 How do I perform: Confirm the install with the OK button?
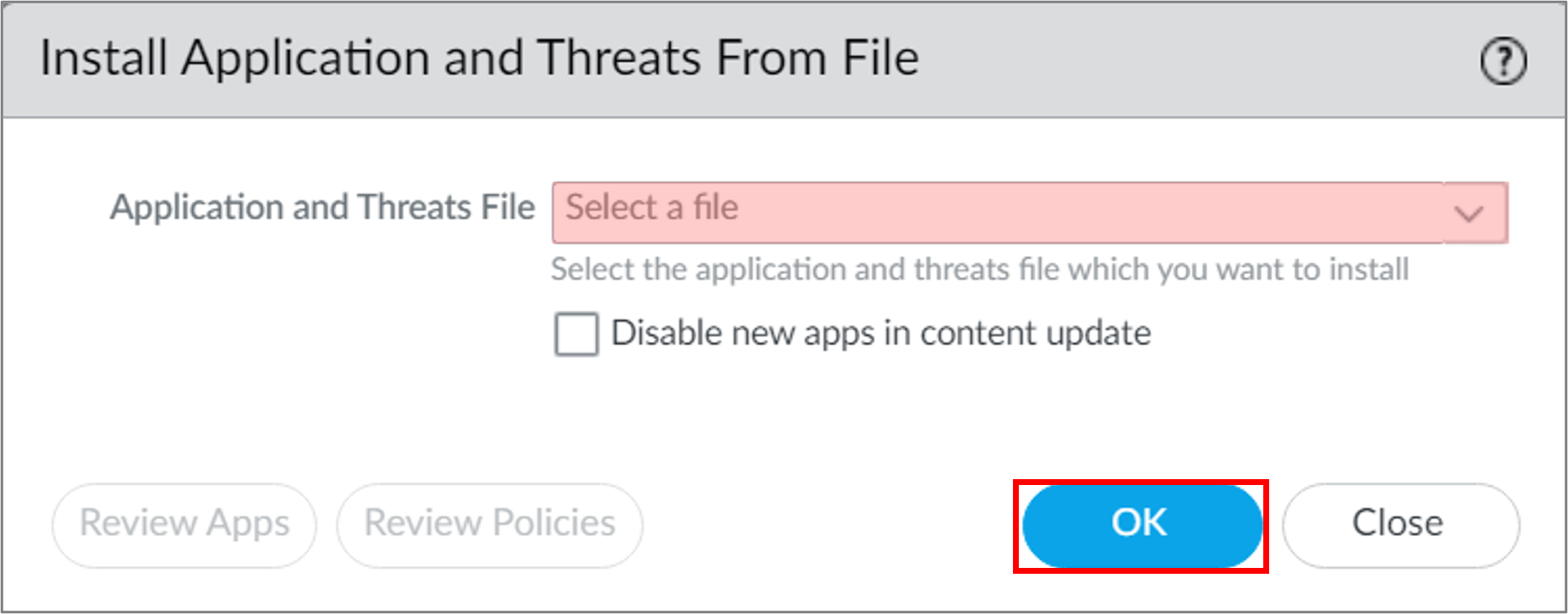click(x=1140, y=524)
